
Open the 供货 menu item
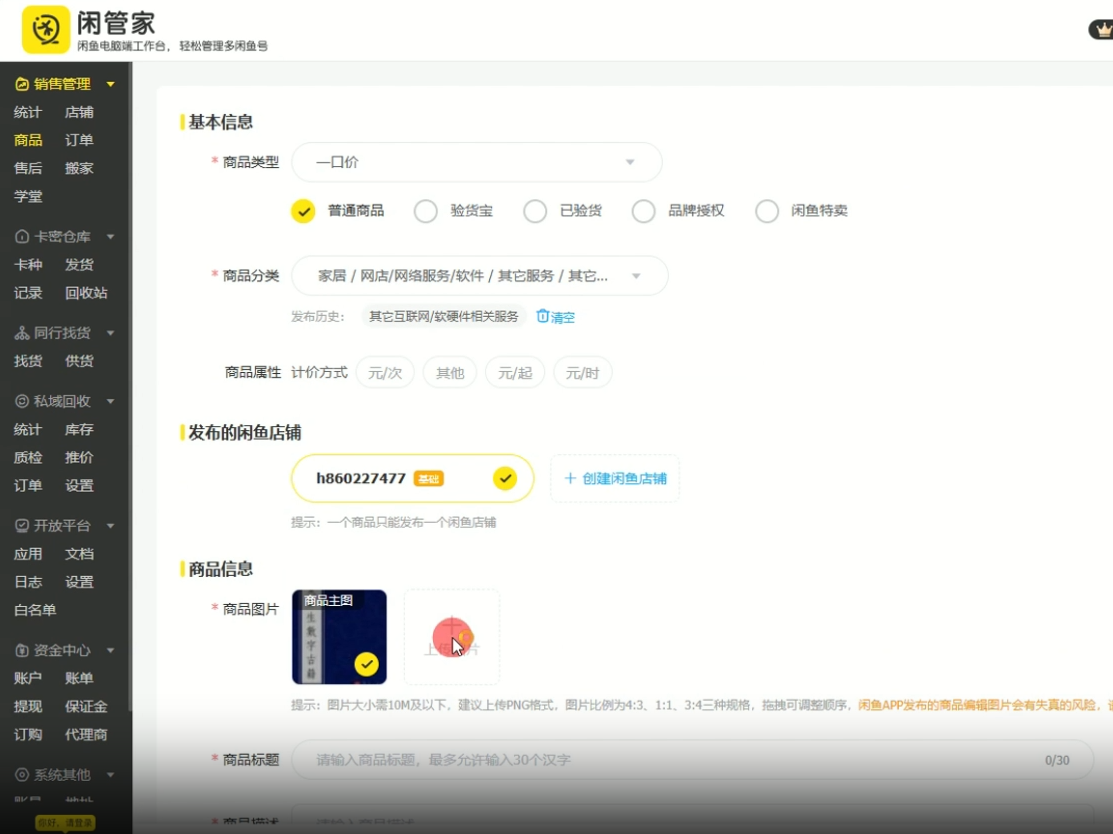[79, 361]
